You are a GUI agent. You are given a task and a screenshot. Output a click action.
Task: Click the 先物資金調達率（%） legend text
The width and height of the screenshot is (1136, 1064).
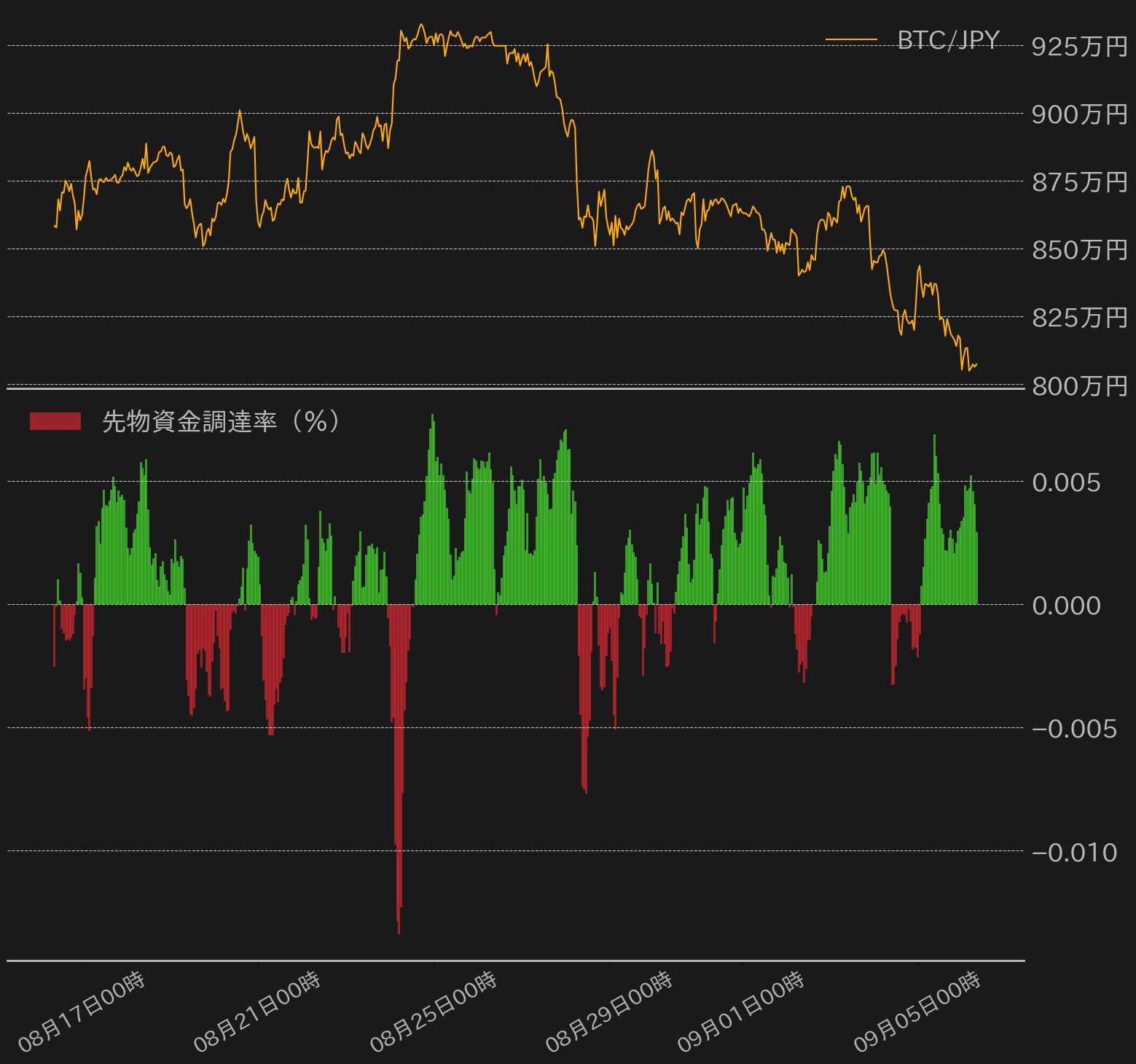[x=221, y=421]
